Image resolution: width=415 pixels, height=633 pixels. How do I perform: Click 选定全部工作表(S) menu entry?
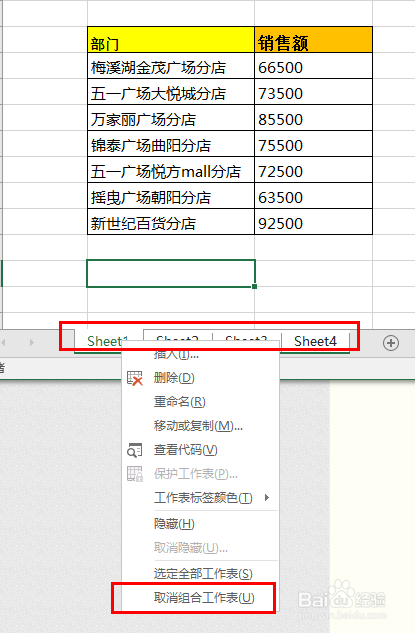pos(200,574)
